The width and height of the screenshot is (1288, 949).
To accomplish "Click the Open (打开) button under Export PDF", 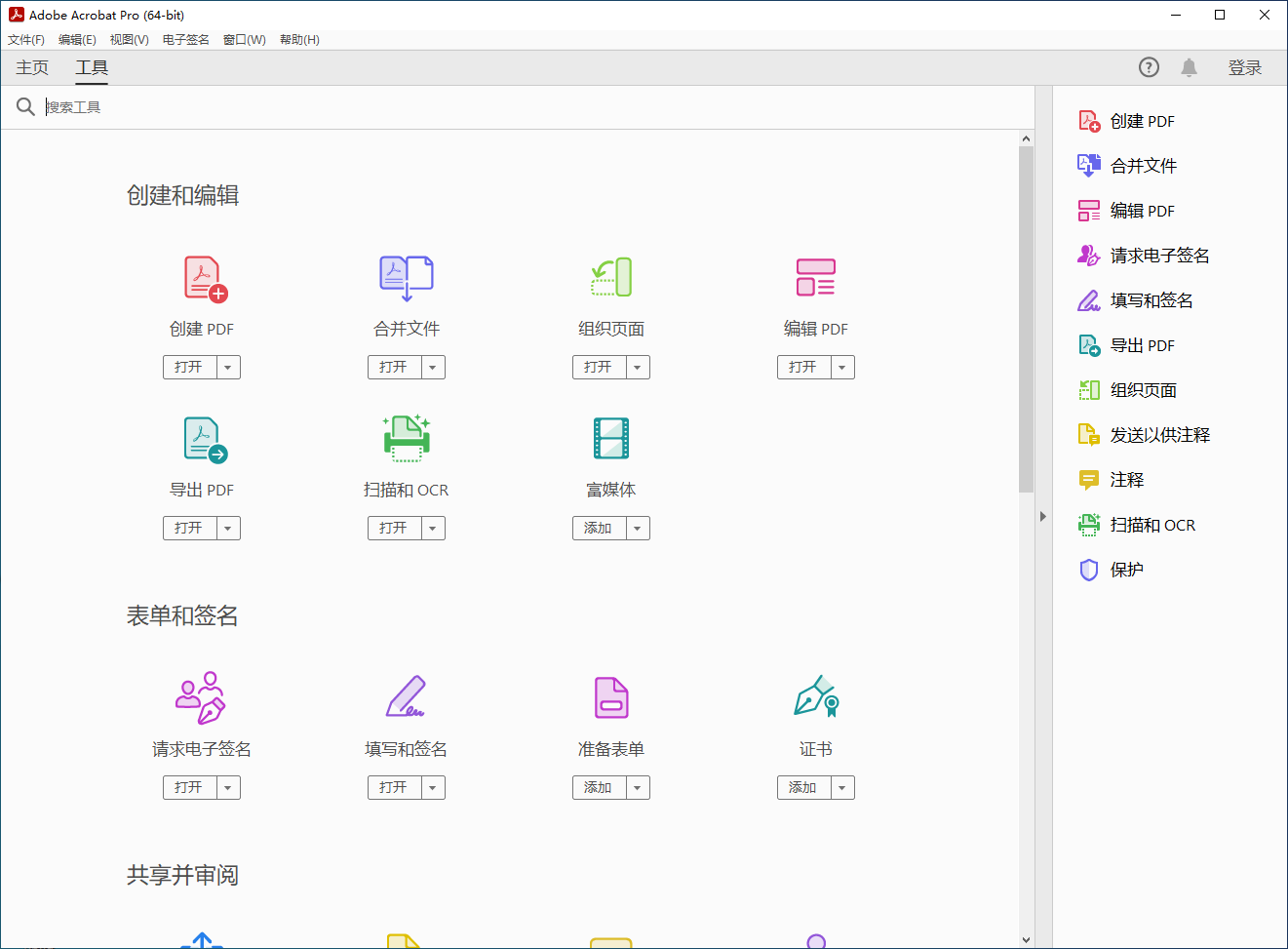I will [189, 529].
